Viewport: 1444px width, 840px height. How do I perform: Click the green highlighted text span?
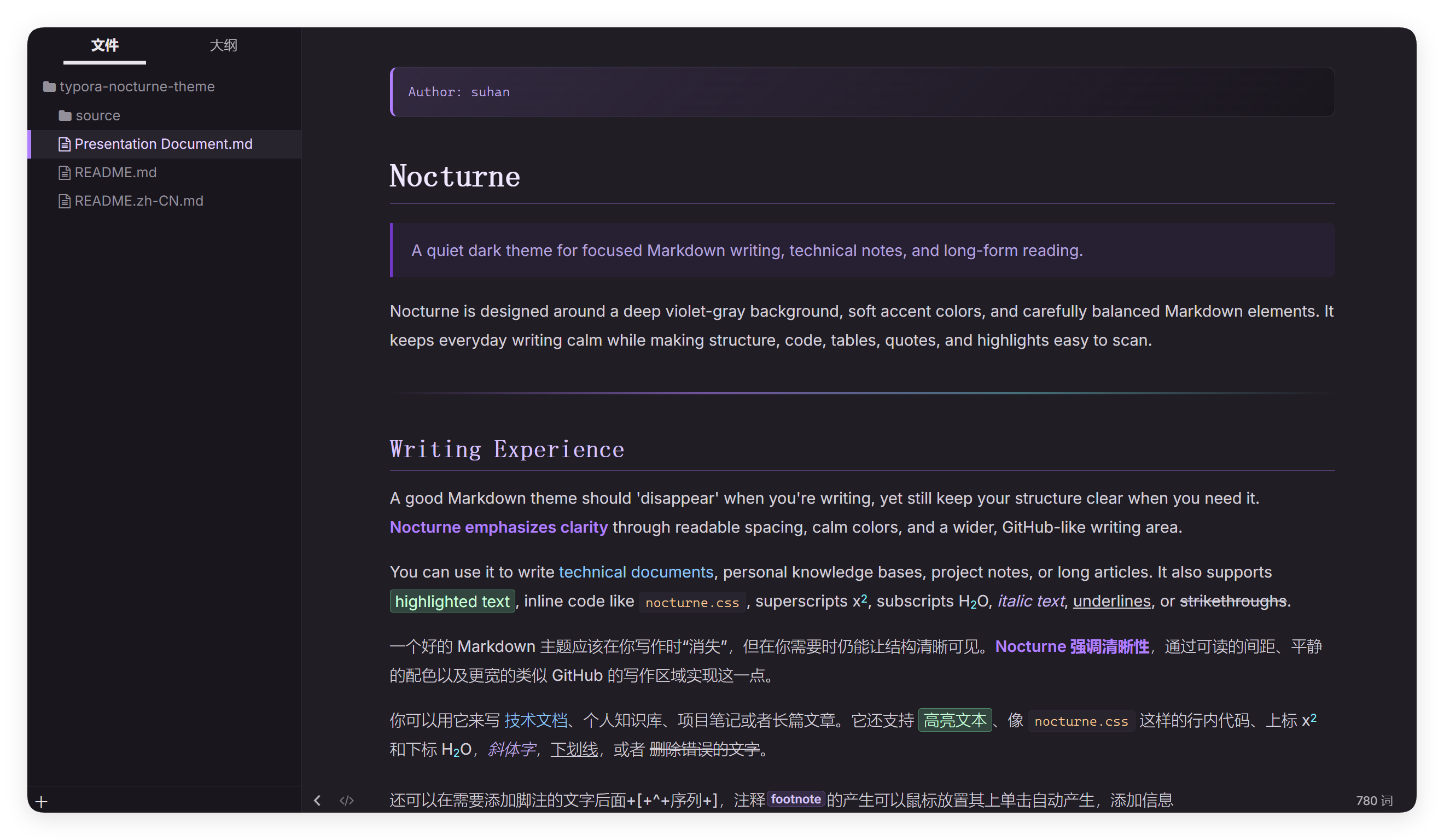pos(452,602)
